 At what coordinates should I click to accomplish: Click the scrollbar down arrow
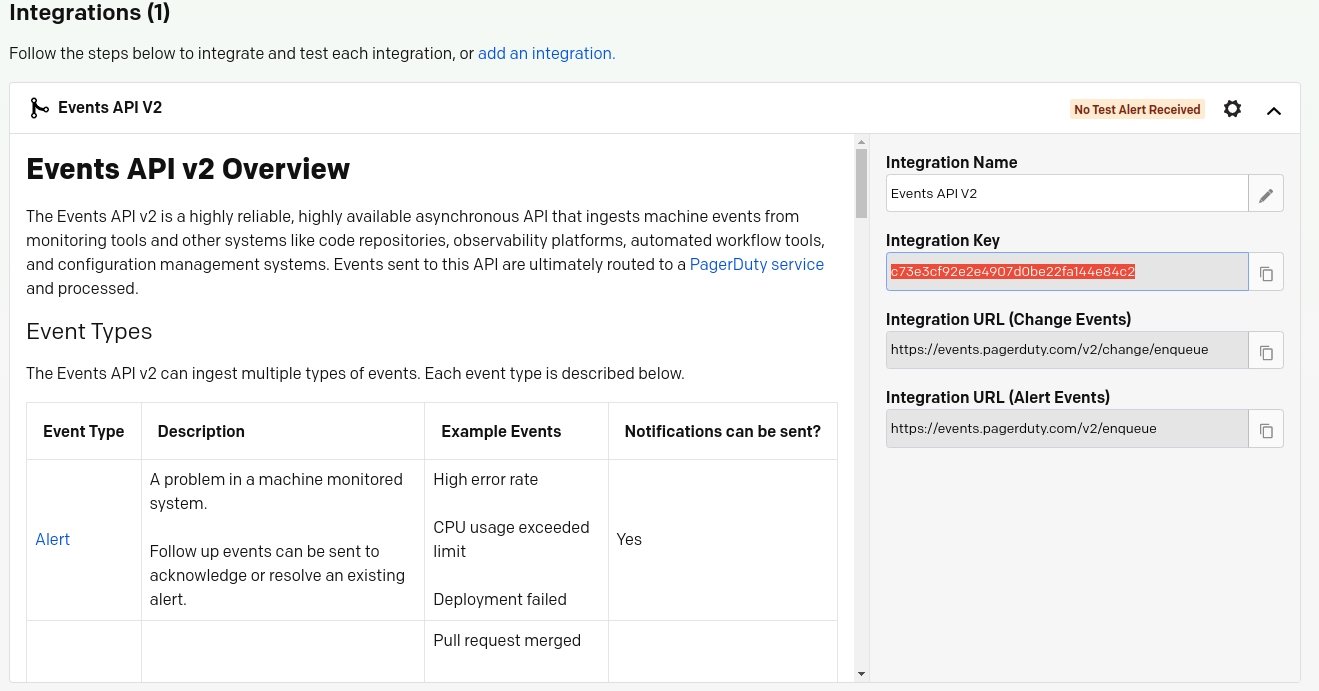[x=861, y=674]
